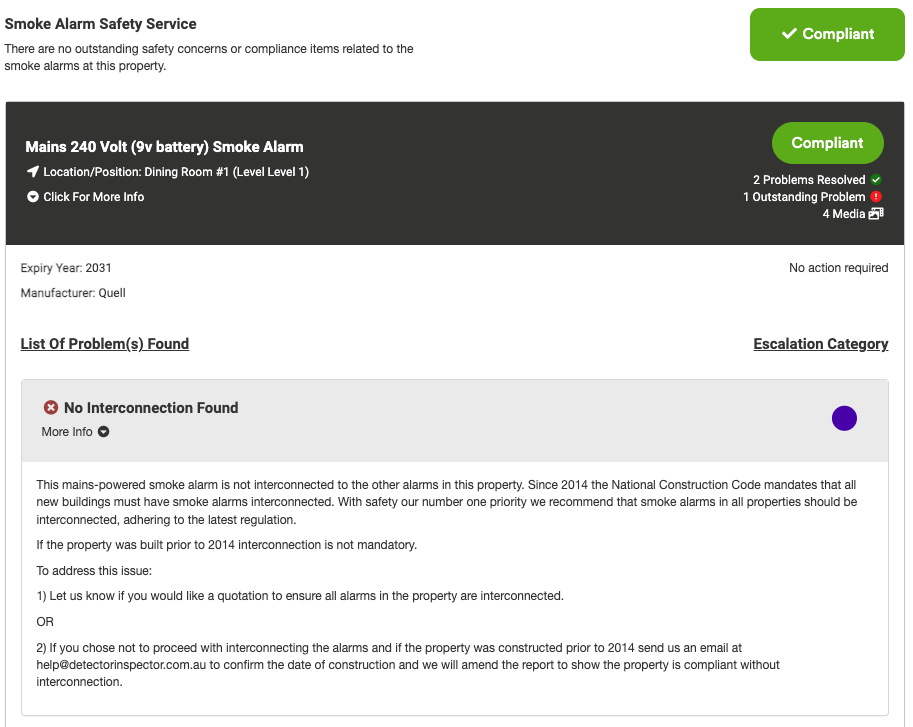Click the red X icon beside No Interconnection Found
The width and height of the screenshot is (913, 727).
click(x=52, y=407)
